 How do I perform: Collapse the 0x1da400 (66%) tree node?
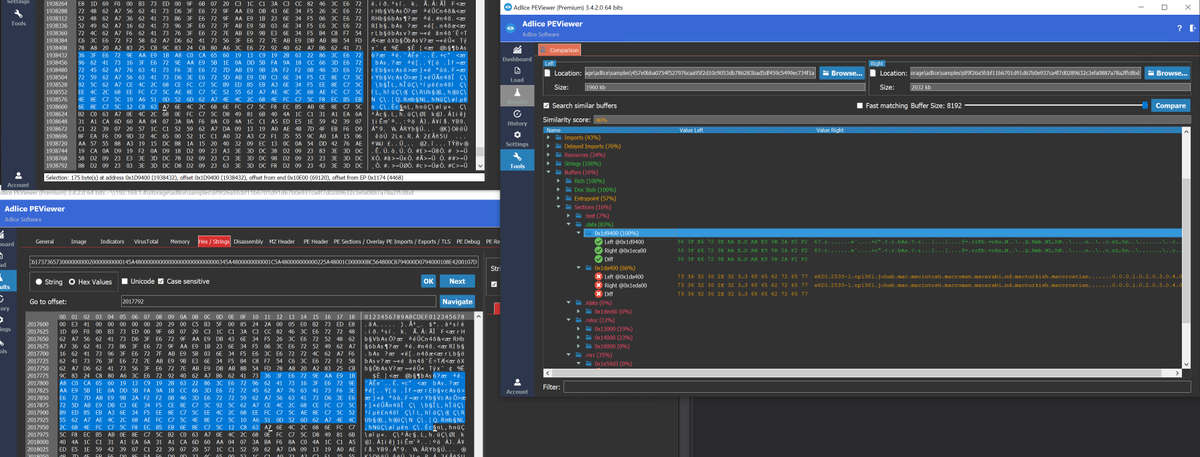coord(577,268)
